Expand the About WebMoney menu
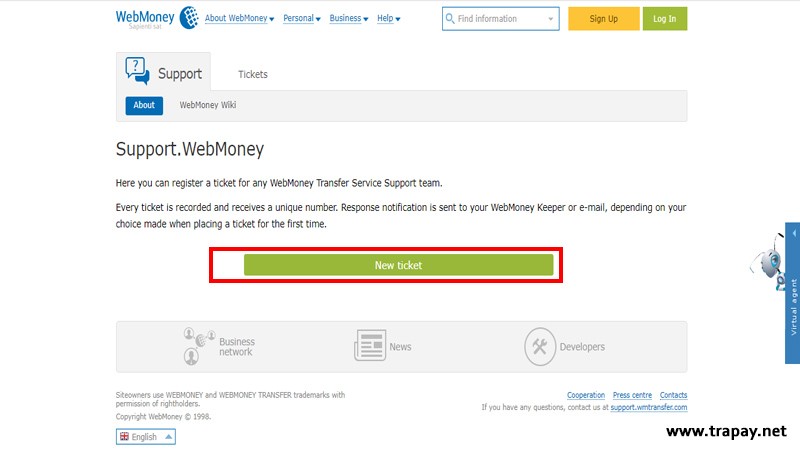800x450 pixels. pyautogui.click(x=240, y=19)
